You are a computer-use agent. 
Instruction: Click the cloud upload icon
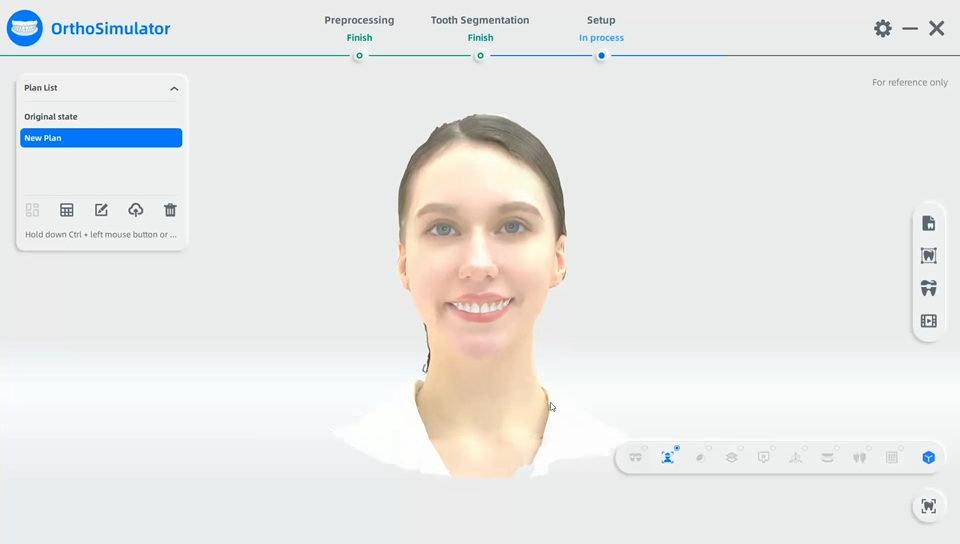click(136, 210)
